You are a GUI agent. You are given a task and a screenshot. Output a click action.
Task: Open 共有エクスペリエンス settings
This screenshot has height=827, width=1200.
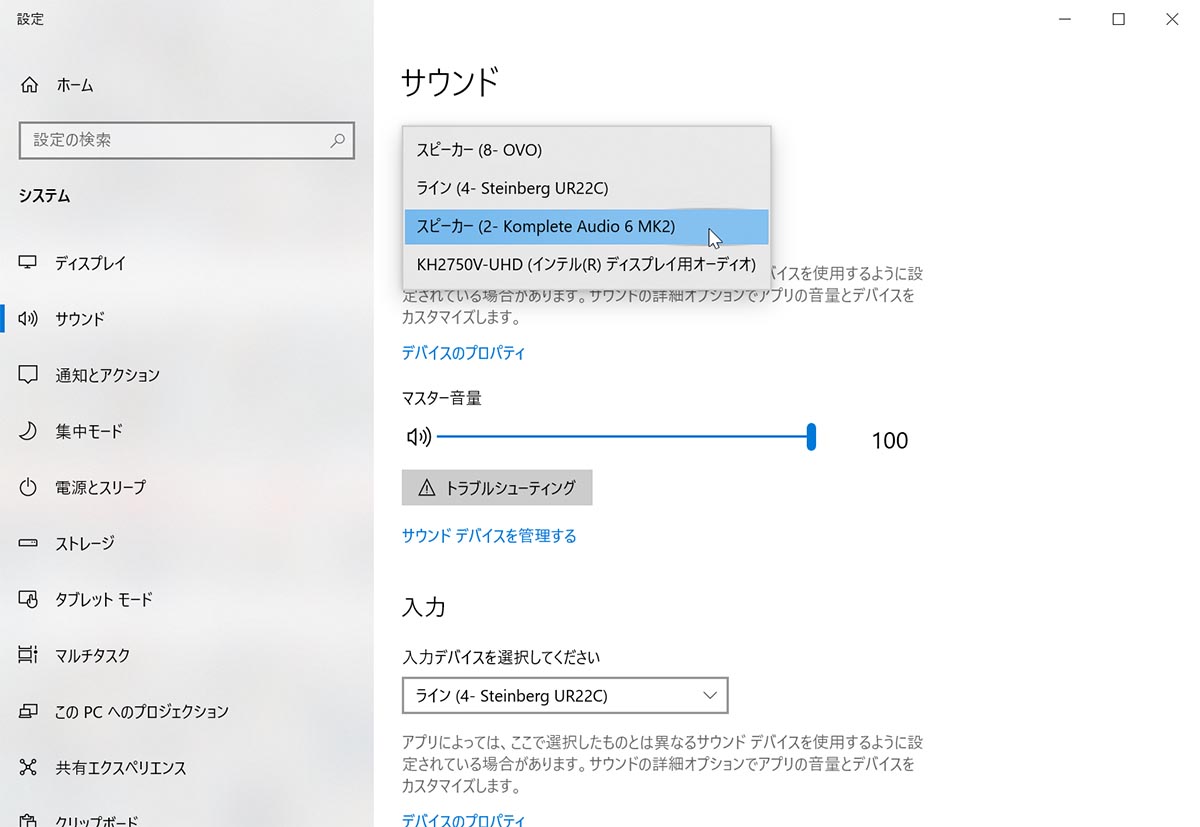[x=122, y=768]
